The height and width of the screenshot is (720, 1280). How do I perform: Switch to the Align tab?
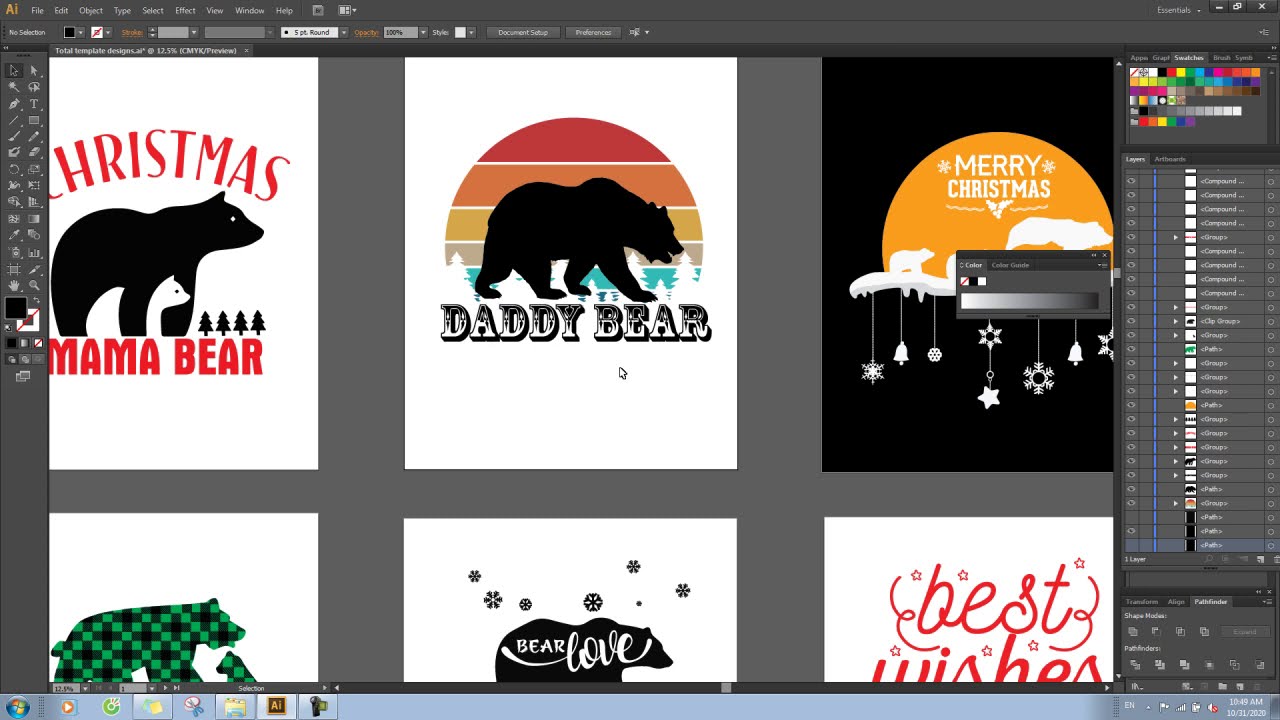click(1176, 602)
